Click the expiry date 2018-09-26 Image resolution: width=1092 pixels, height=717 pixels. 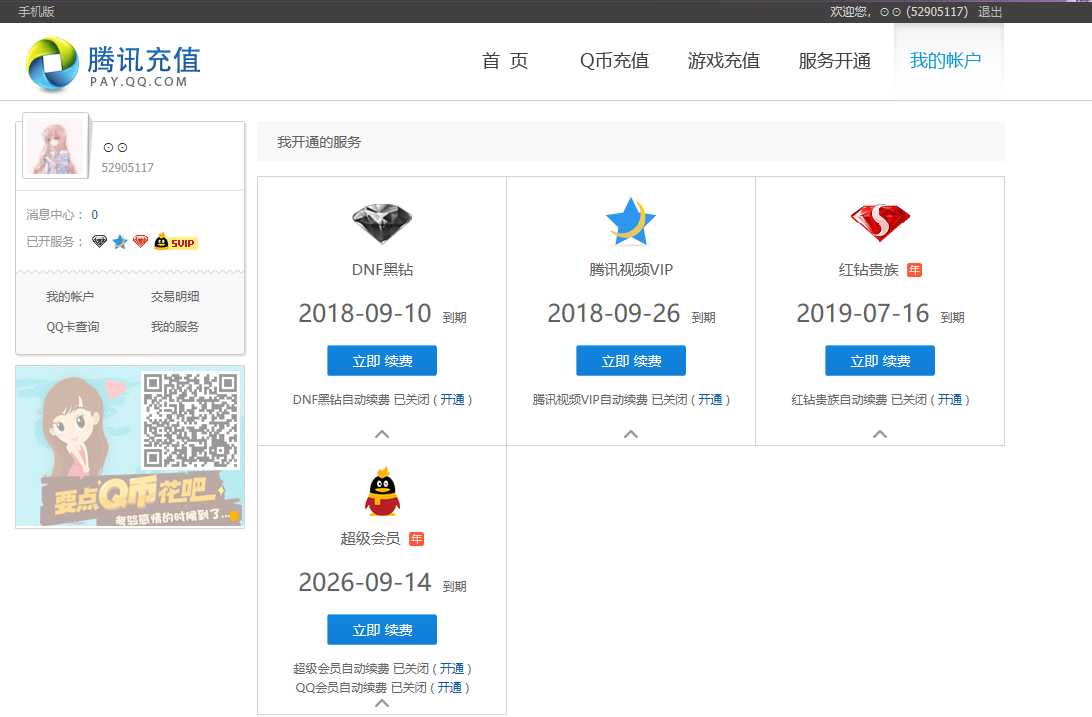pos(614,313)
